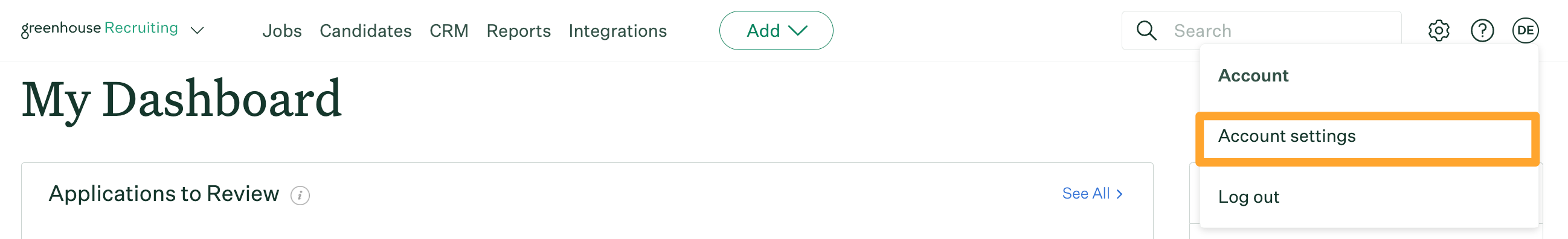Click the magnifying glass search icon

[1146, 30]
